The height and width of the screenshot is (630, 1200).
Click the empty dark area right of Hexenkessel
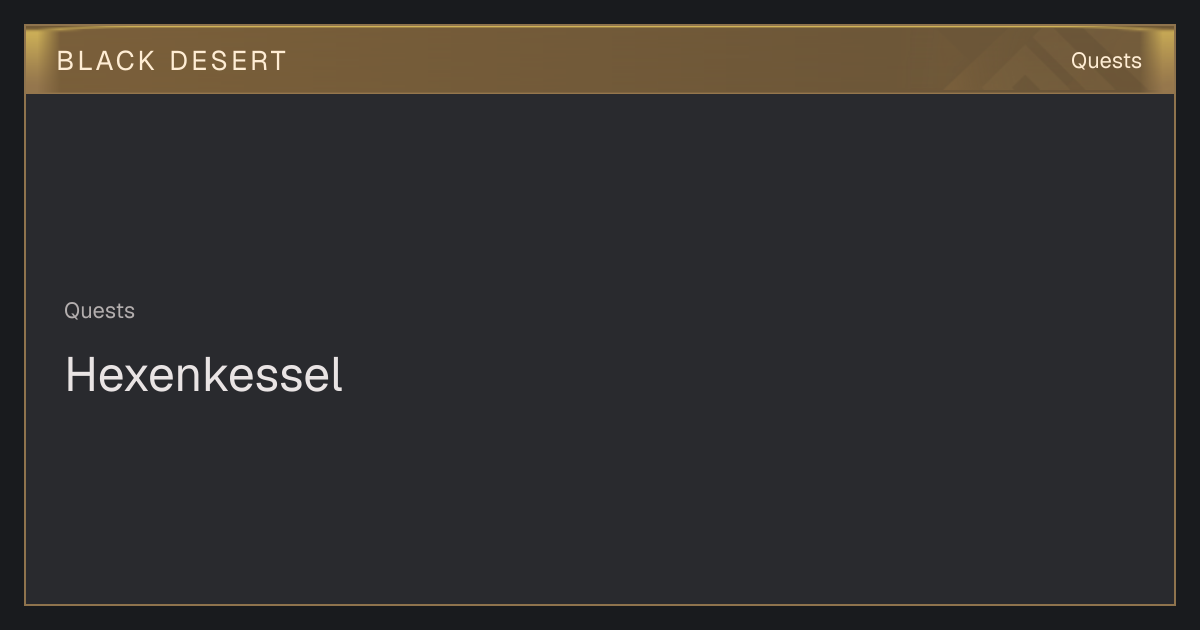pyautogui.click(x=760, y=375)
